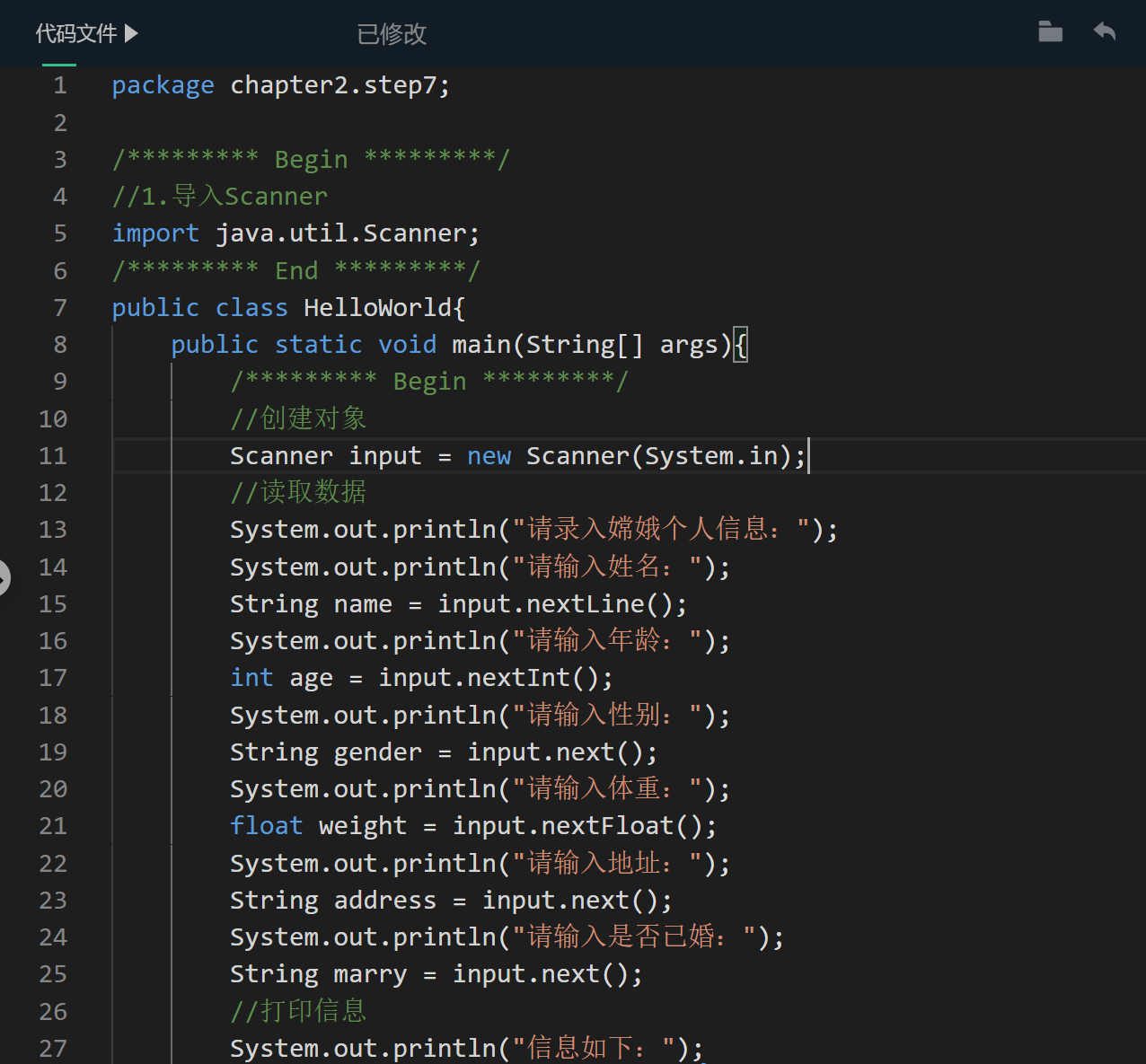Select the new keyword on line 11
Image resolution: width=1146 pixels, height=1064 pixels.
coord(489,455)
